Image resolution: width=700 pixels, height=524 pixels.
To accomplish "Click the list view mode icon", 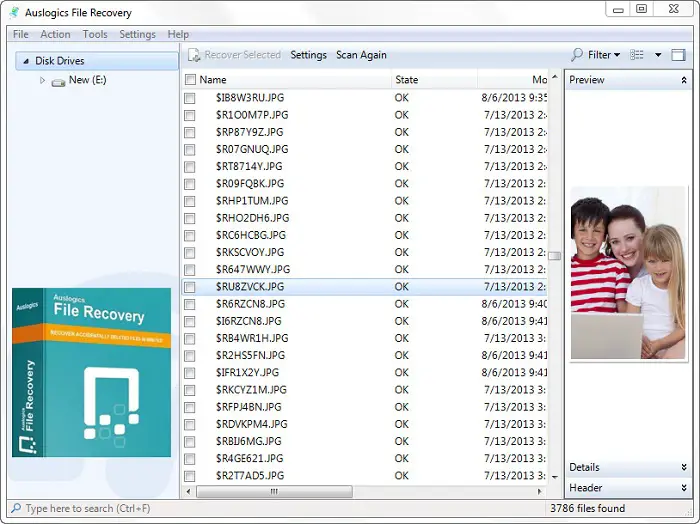I will click(x=637, y=55).
